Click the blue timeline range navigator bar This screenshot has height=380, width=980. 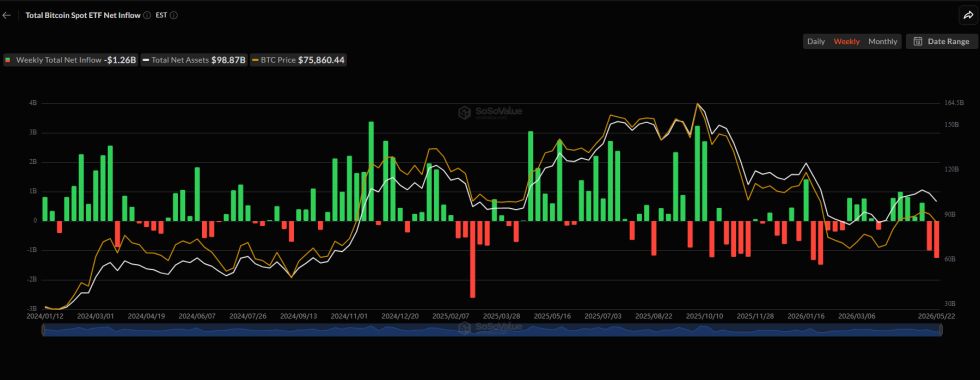pyautogui.click(x=491, y=330)
